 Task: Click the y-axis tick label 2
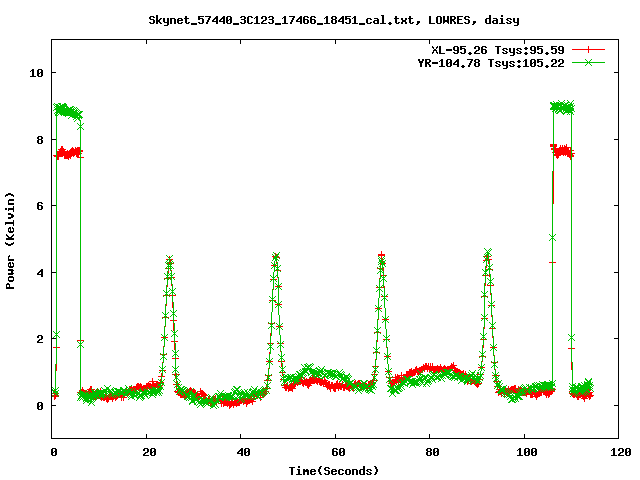pos(40,339)
